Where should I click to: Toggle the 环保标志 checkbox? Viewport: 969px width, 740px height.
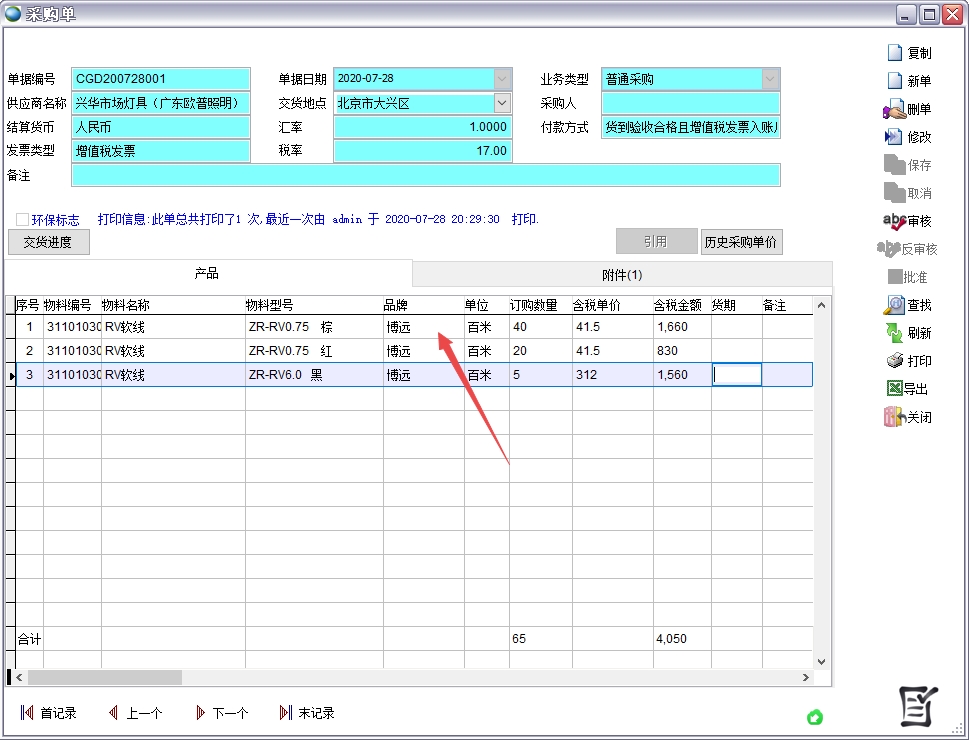pyautogui.click(x=22, y=220)
